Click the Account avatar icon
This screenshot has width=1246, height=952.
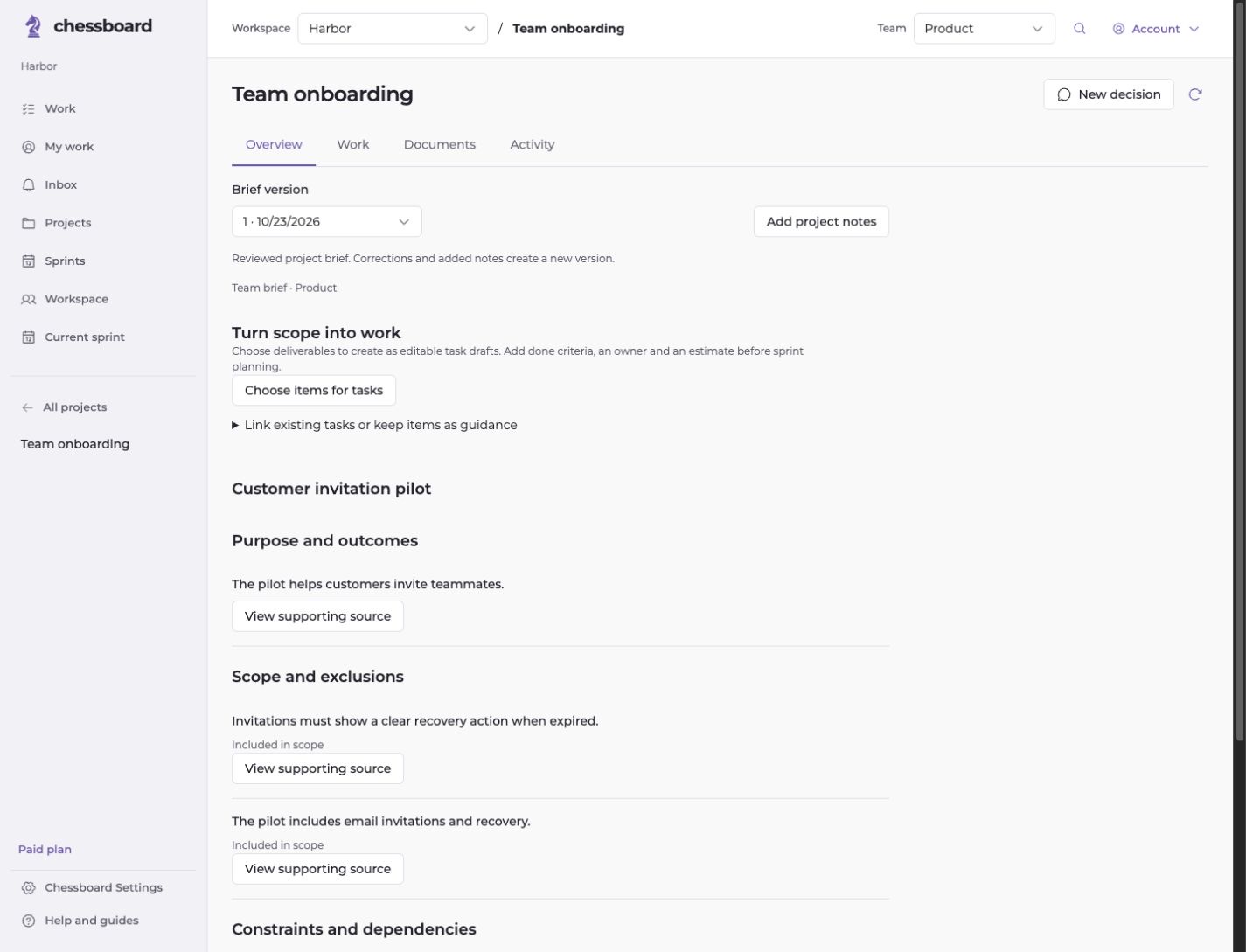pos(1118,29)
